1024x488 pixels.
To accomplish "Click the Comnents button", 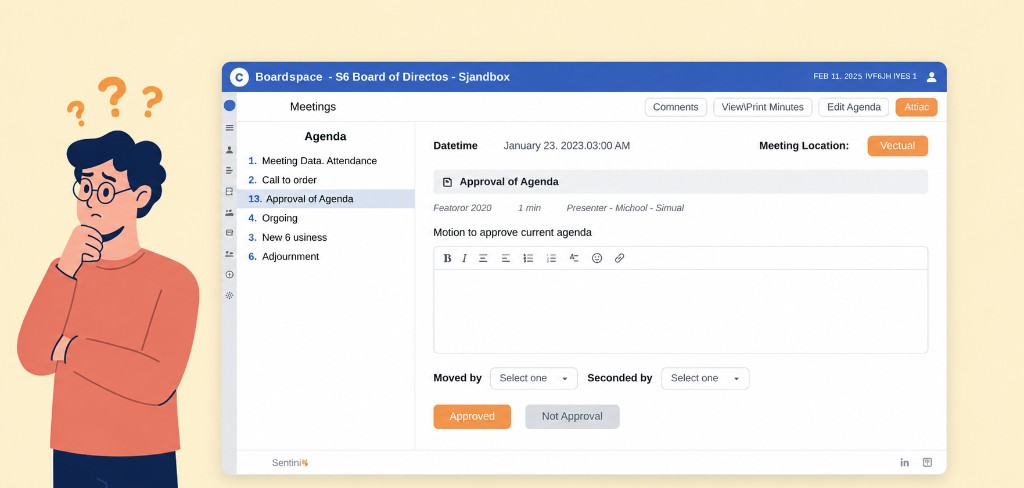I will coord(675,107).
